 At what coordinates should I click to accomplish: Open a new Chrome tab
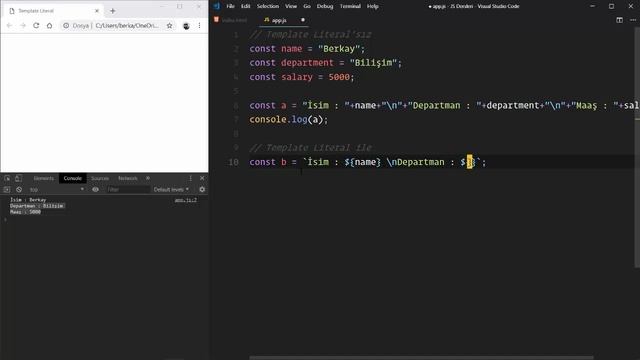pyautogui.click(x=113, y=11)
